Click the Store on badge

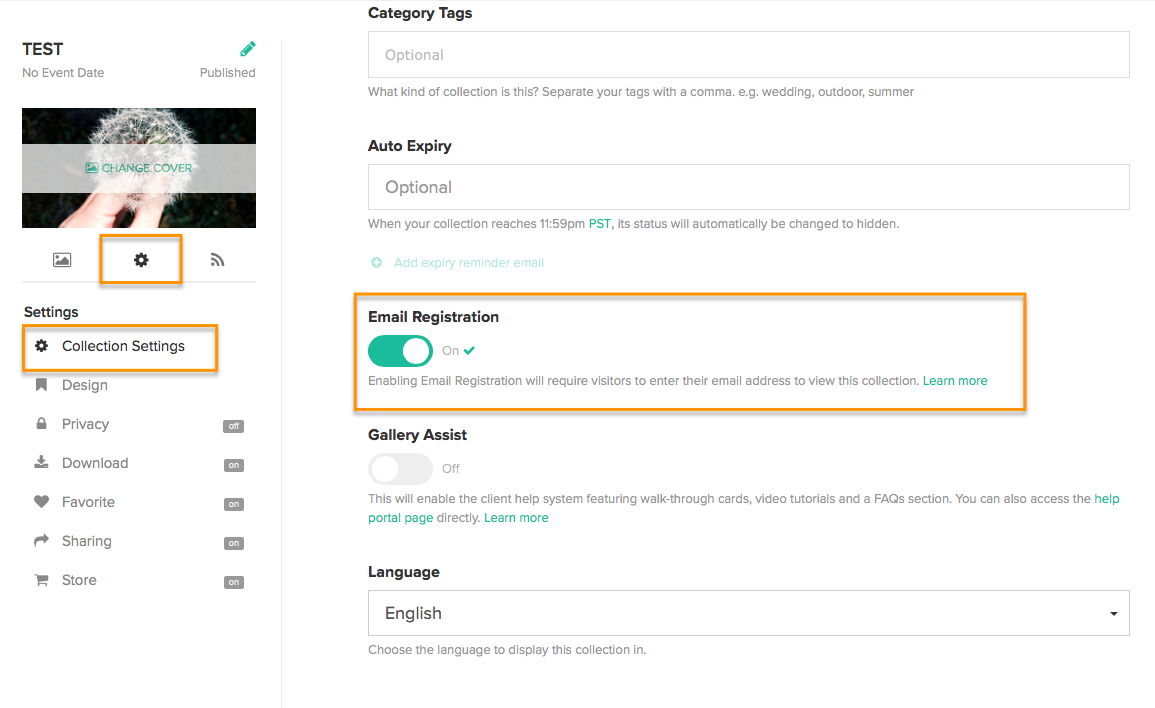click(234, 582)
